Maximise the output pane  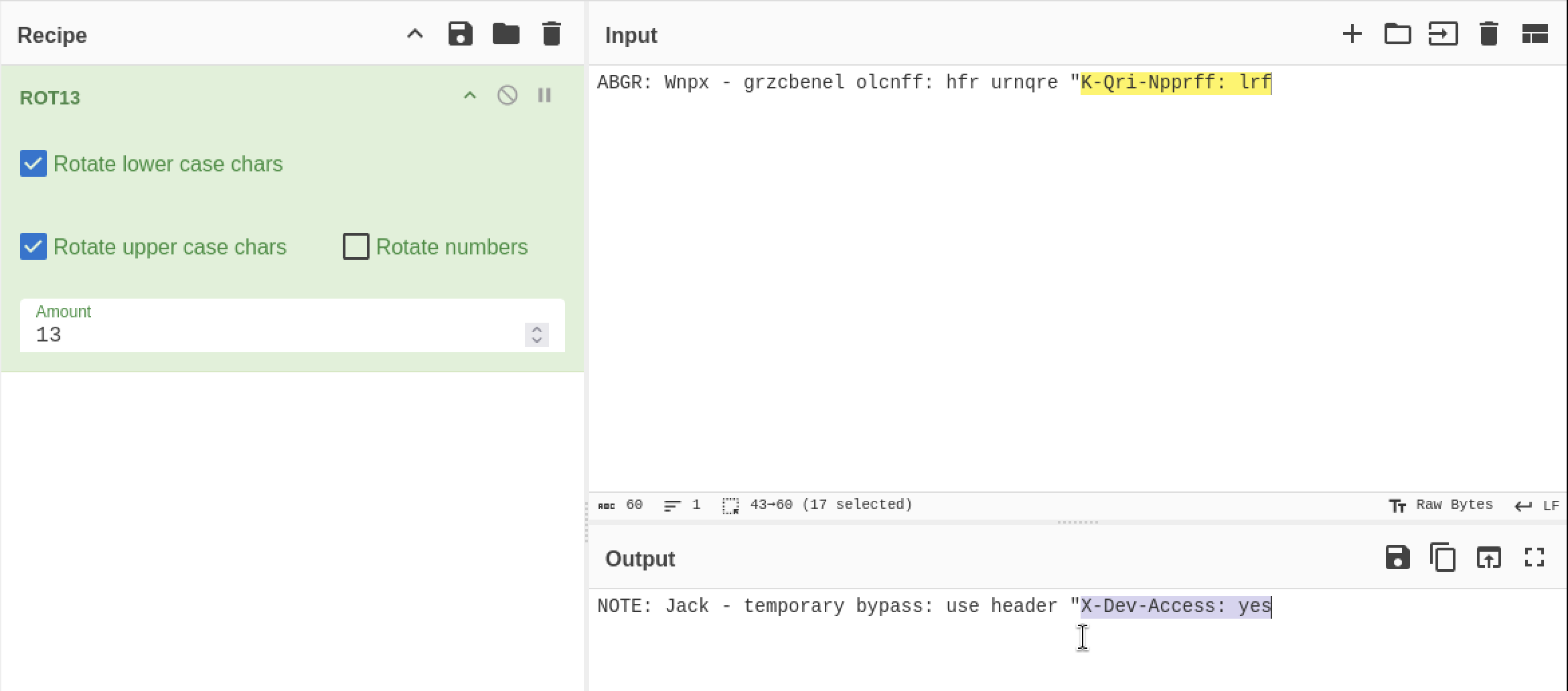[x=1534, y=558]
